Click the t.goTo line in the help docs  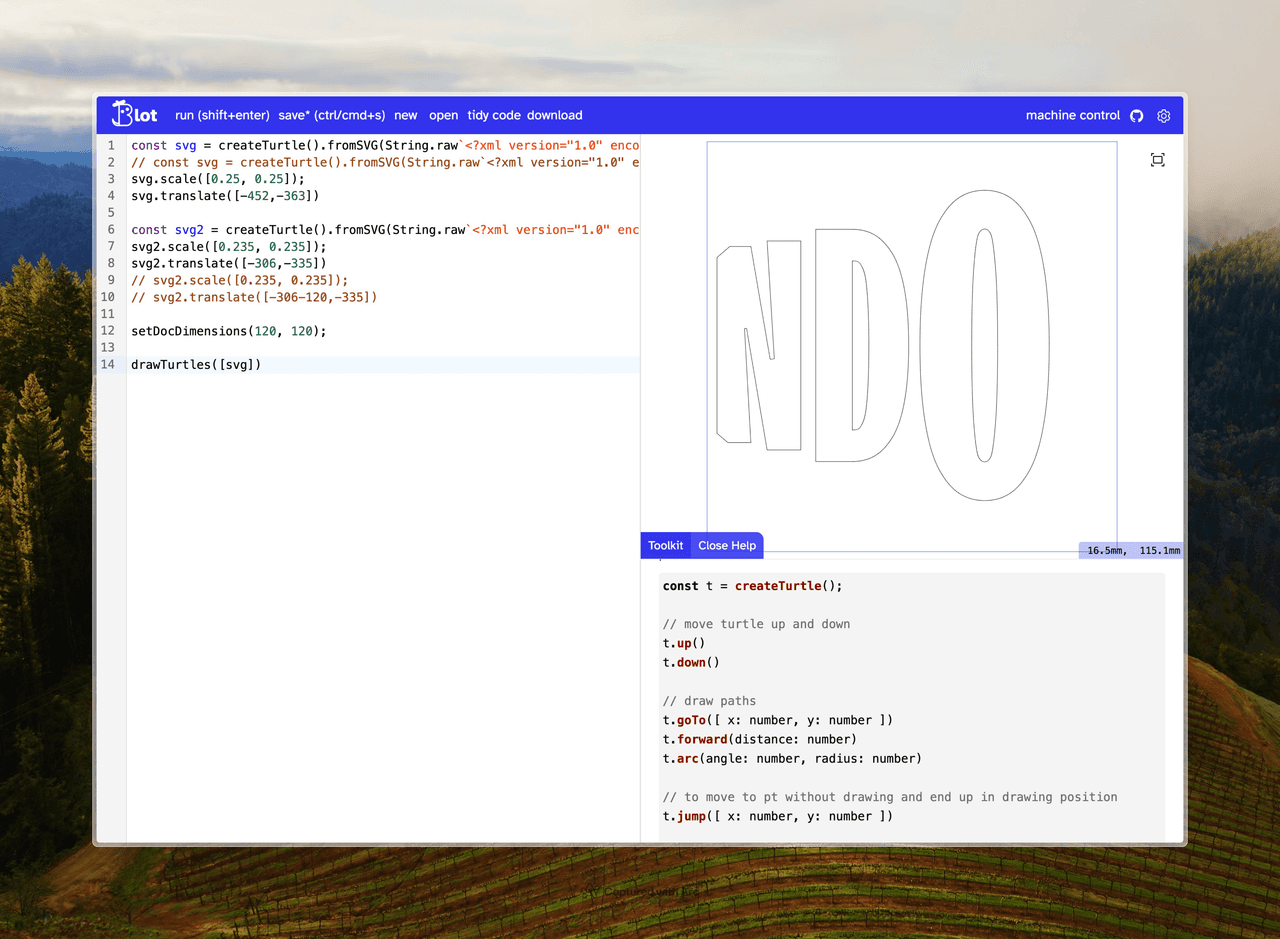[x=777, y=720]
